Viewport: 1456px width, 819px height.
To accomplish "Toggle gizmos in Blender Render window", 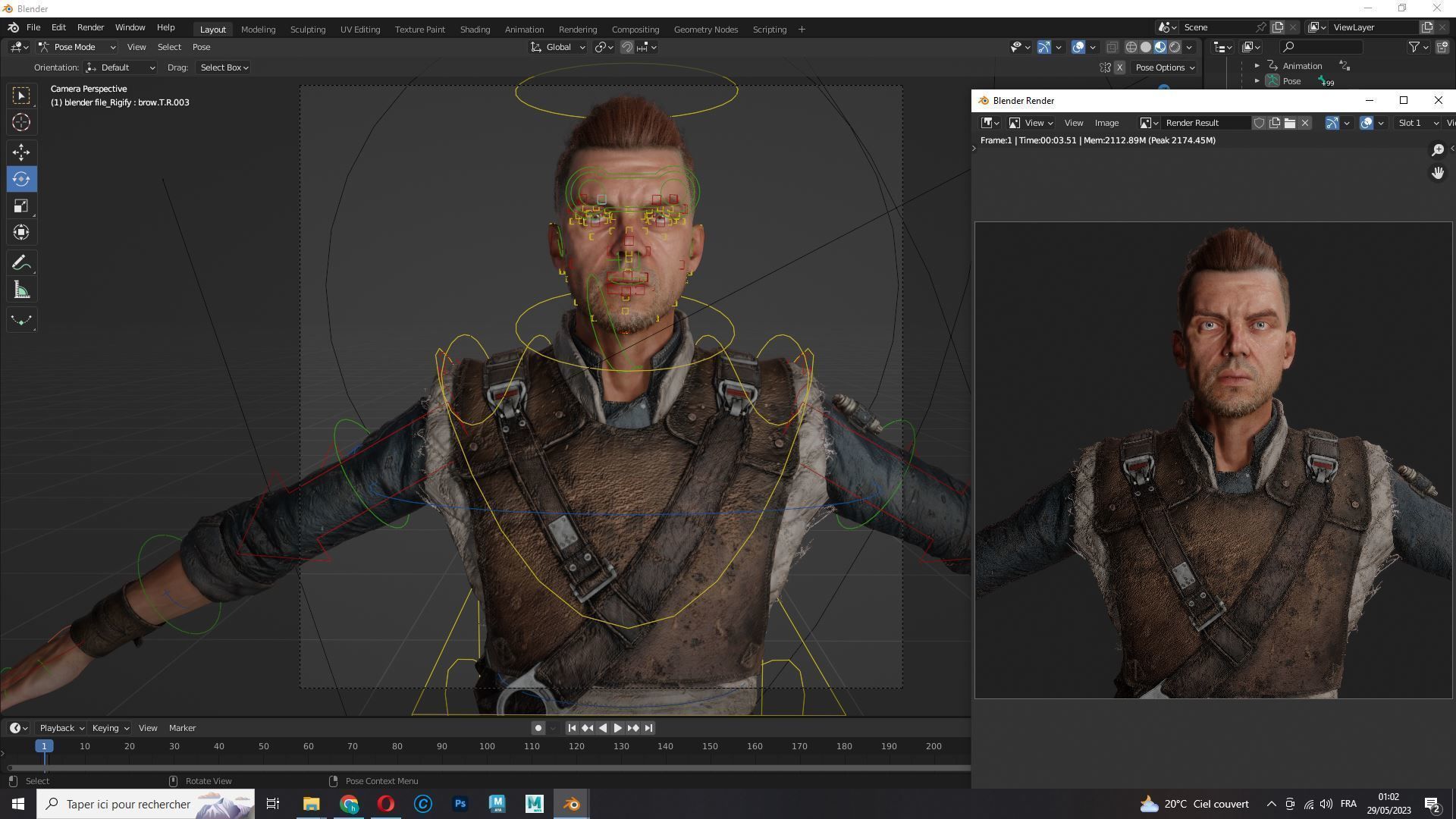I will coord(1332,123).
